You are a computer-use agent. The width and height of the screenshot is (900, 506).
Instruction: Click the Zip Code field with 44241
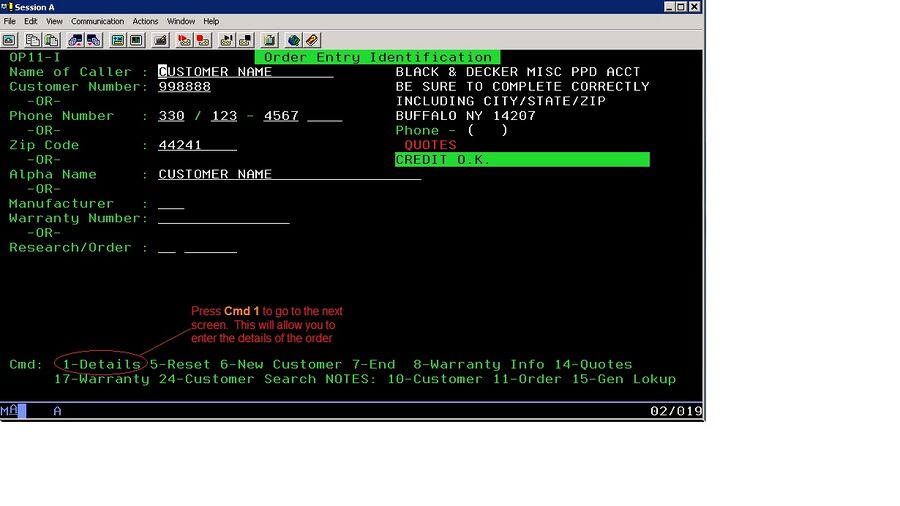[197, 145]
